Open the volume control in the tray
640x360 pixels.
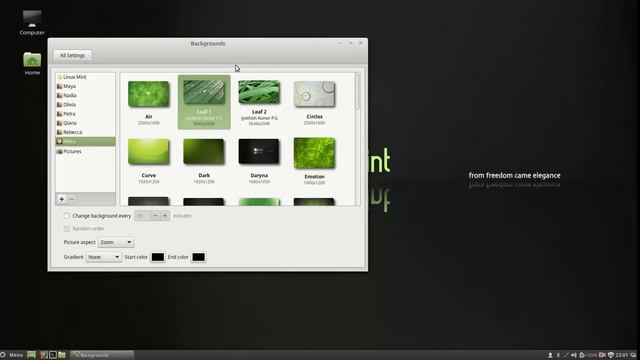[573, 355]
